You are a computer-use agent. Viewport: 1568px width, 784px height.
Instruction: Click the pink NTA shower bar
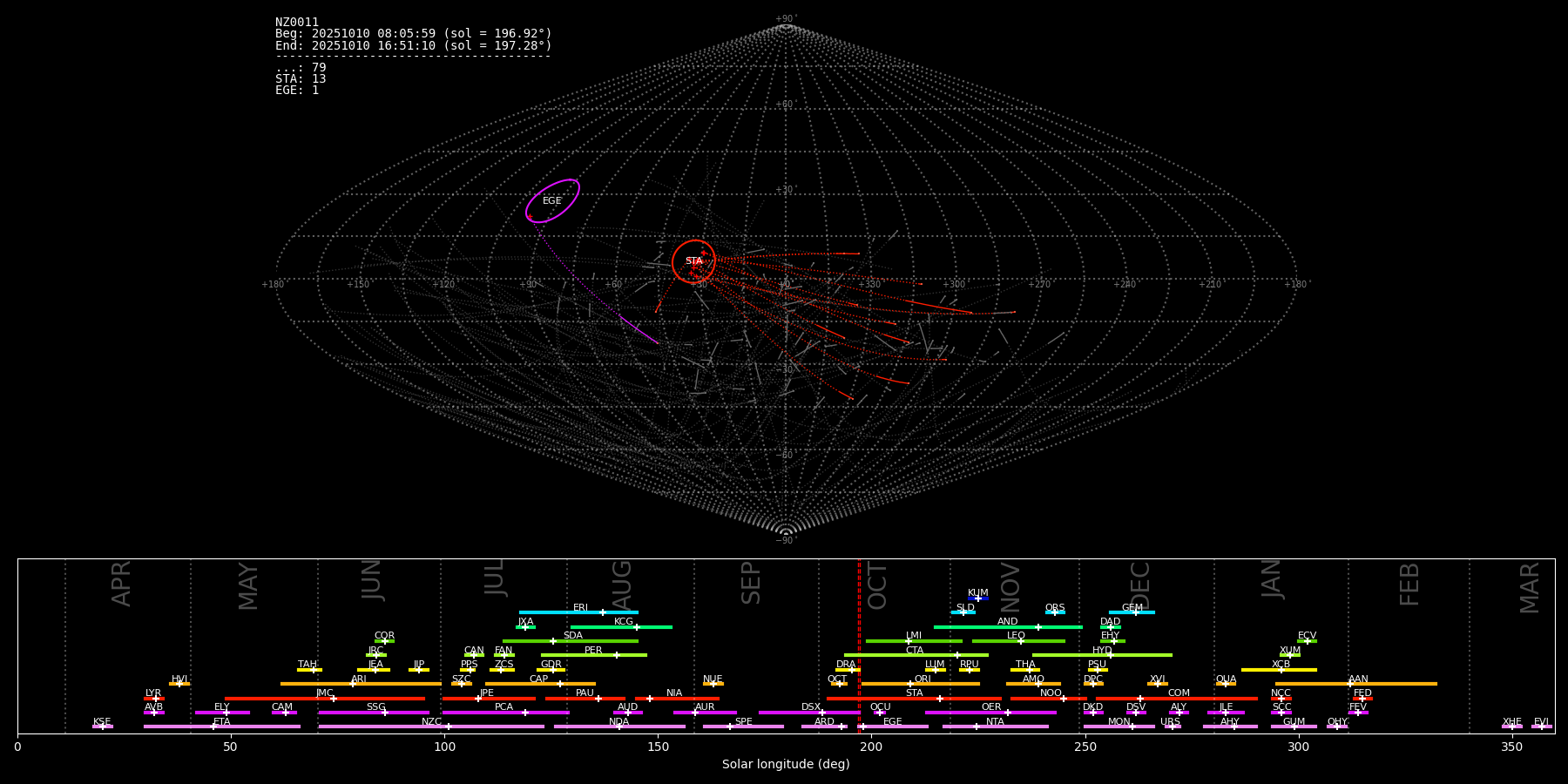996,727
